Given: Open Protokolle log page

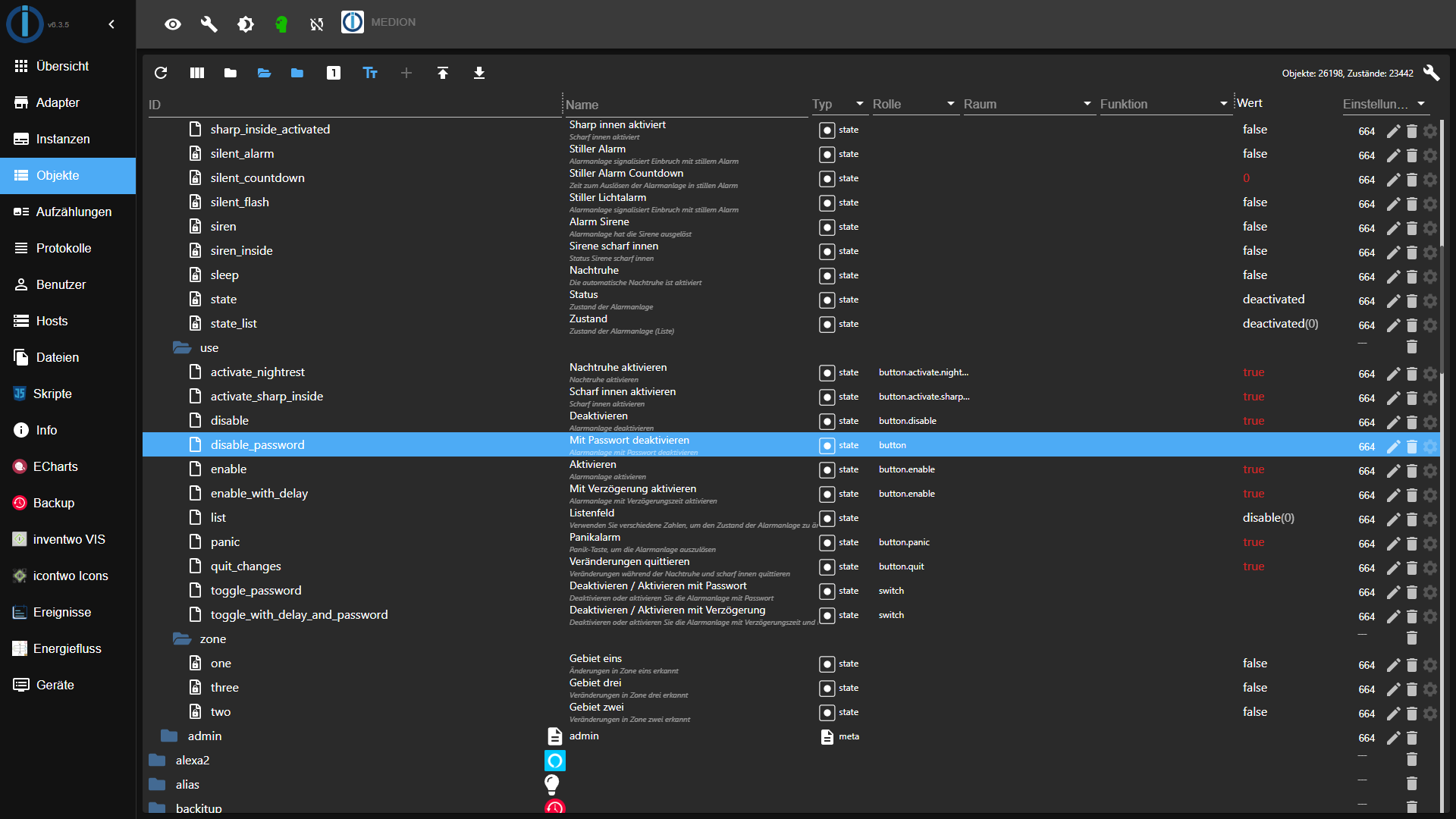Looking at the screenshot, I should pos(68,248).
